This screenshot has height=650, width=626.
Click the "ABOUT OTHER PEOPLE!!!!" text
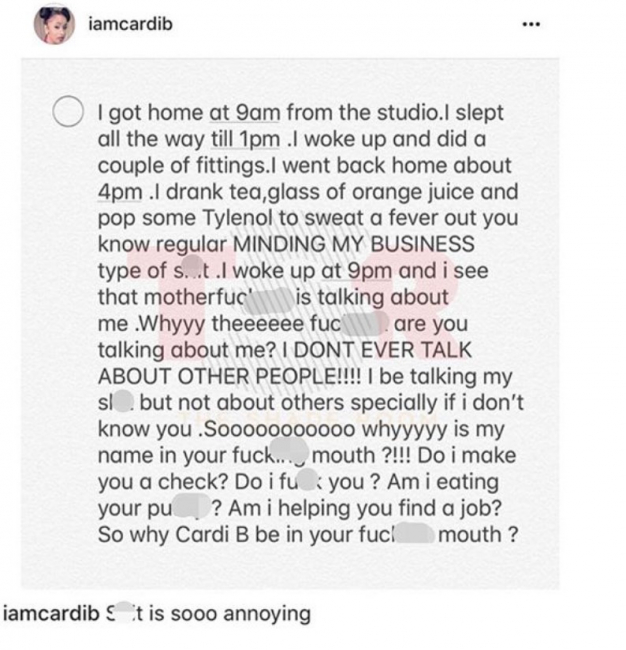click(230, 376)
